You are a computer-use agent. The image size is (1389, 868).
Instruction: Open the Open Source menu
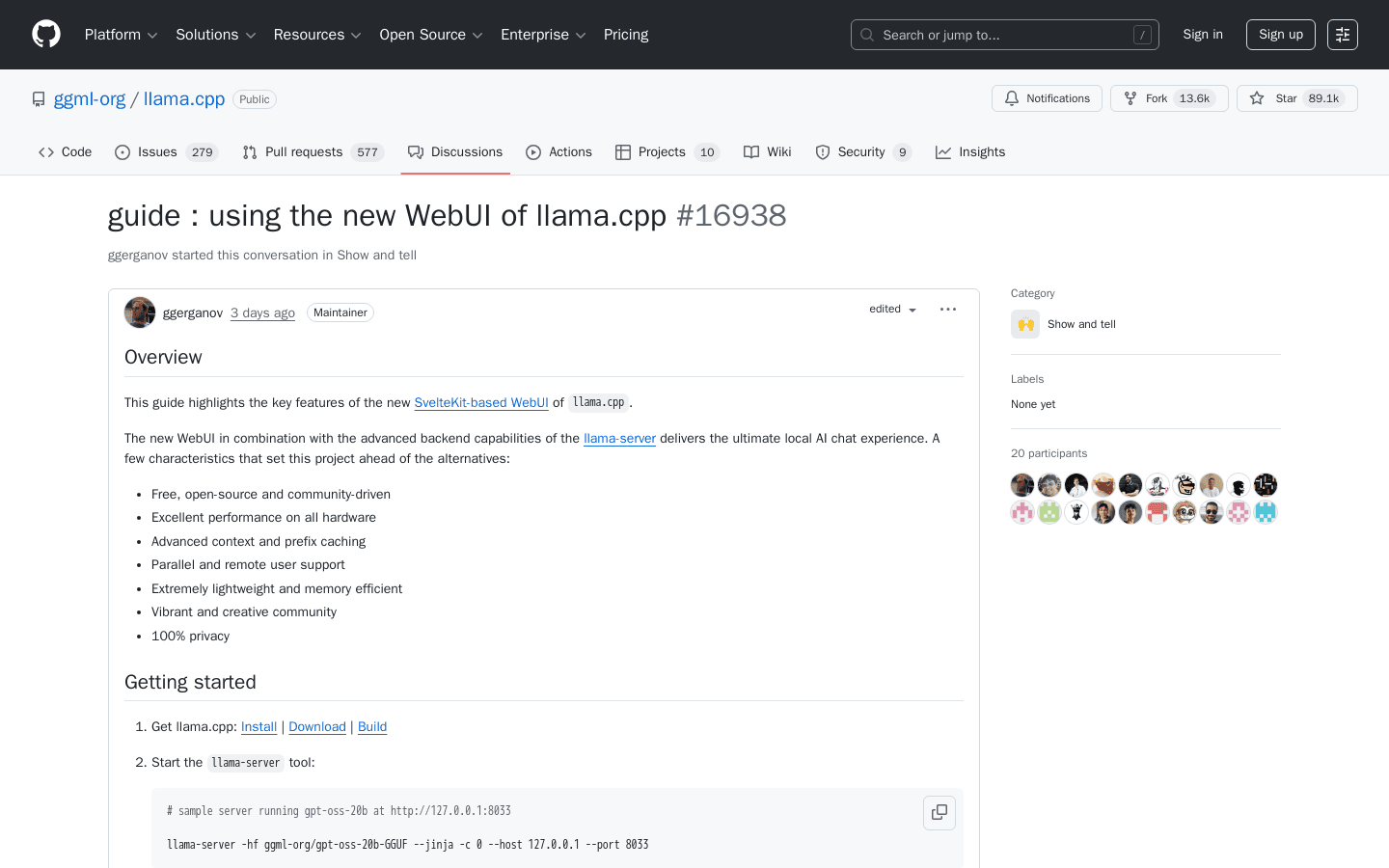pyautogui.click(x=423, y=34)
